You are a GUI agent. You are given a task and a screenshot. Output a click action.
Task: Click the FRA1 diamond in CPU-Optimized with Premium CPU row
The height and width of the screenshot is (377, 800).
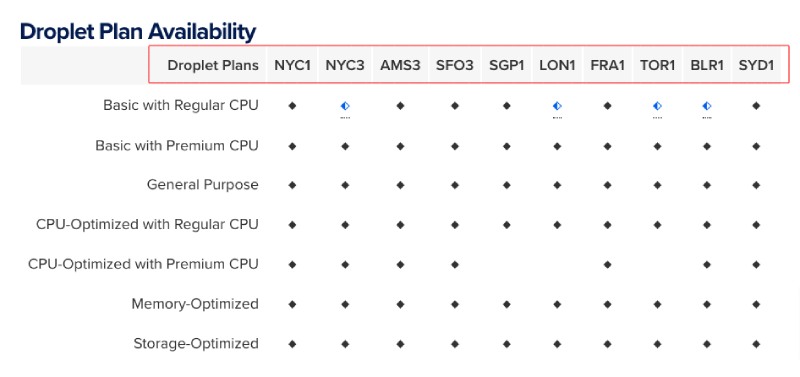click(607, 265)
